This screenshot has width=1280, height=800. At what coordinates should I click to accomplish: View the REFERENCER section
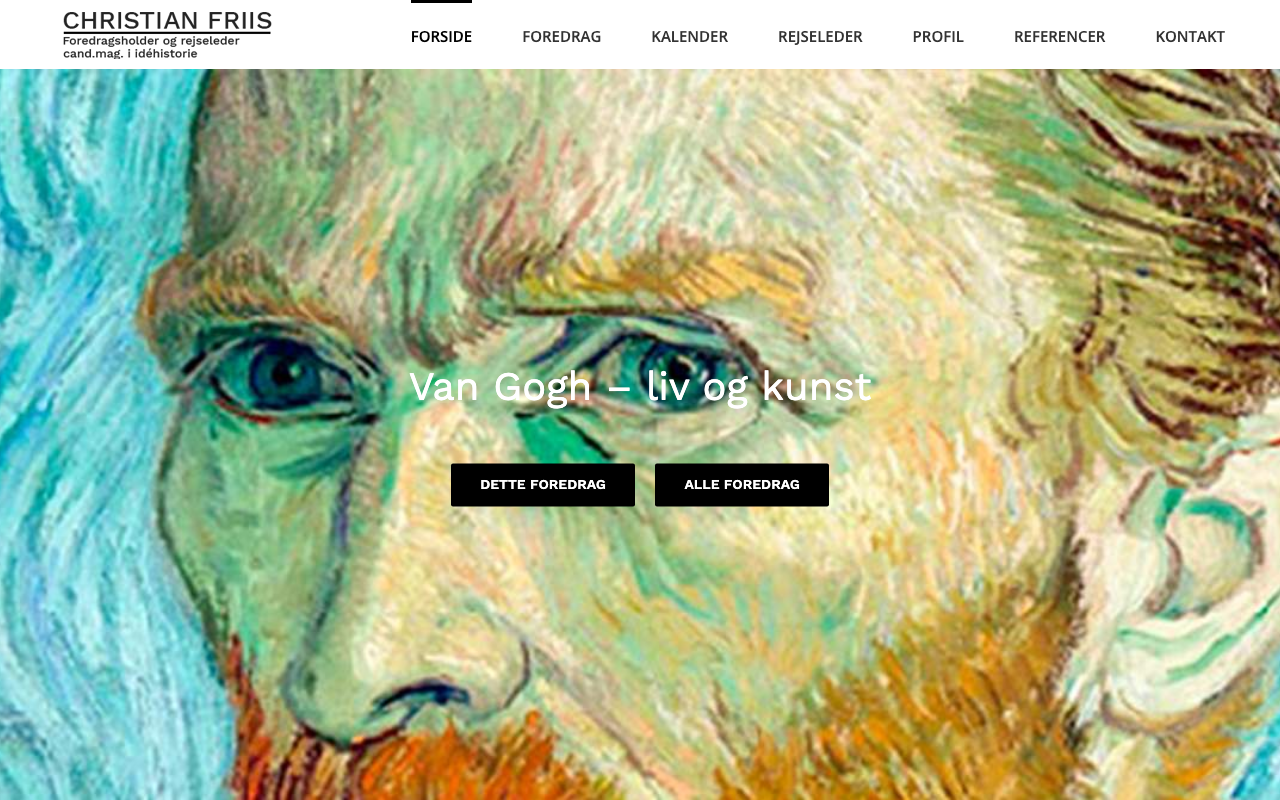1059,36
